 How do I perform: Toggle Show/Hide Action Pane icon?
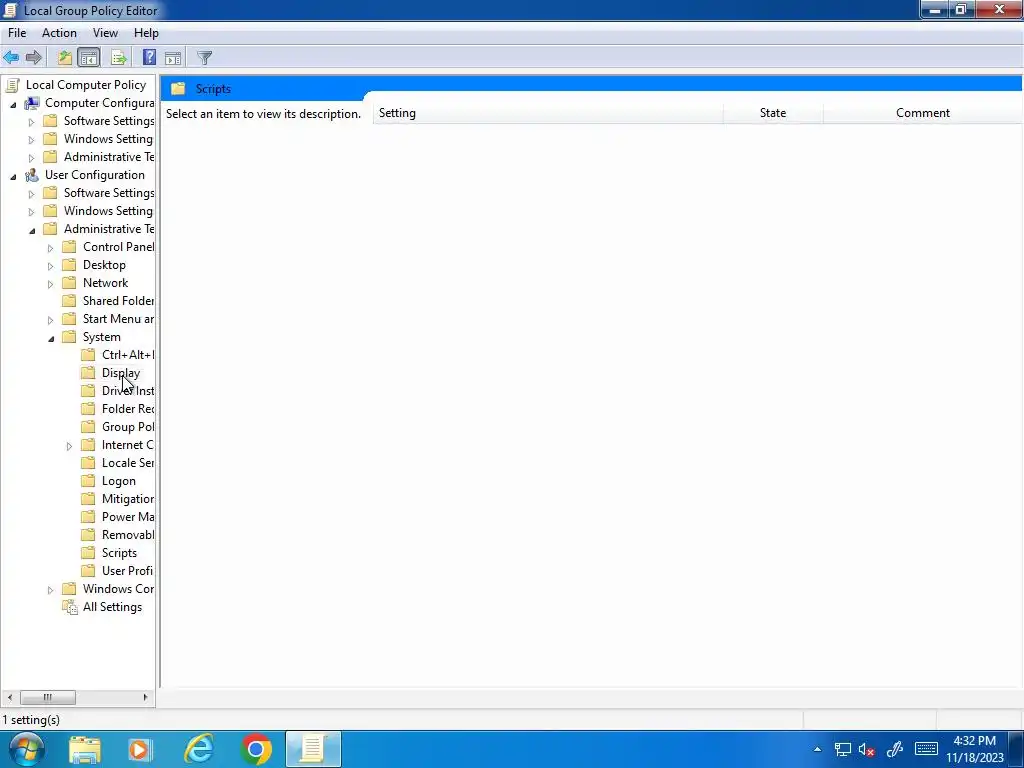[x=173, y=57]
